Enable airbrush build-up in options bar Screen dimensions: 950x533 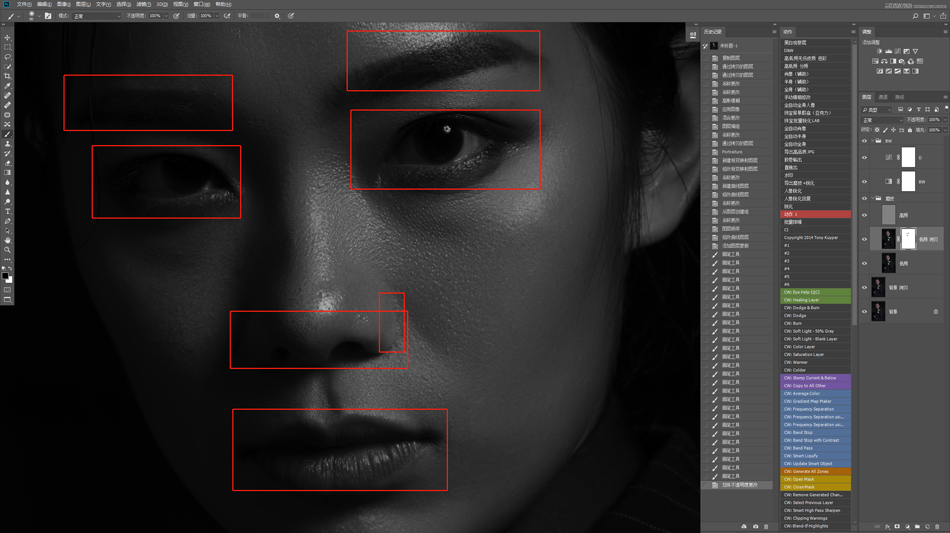coord(227,16)
